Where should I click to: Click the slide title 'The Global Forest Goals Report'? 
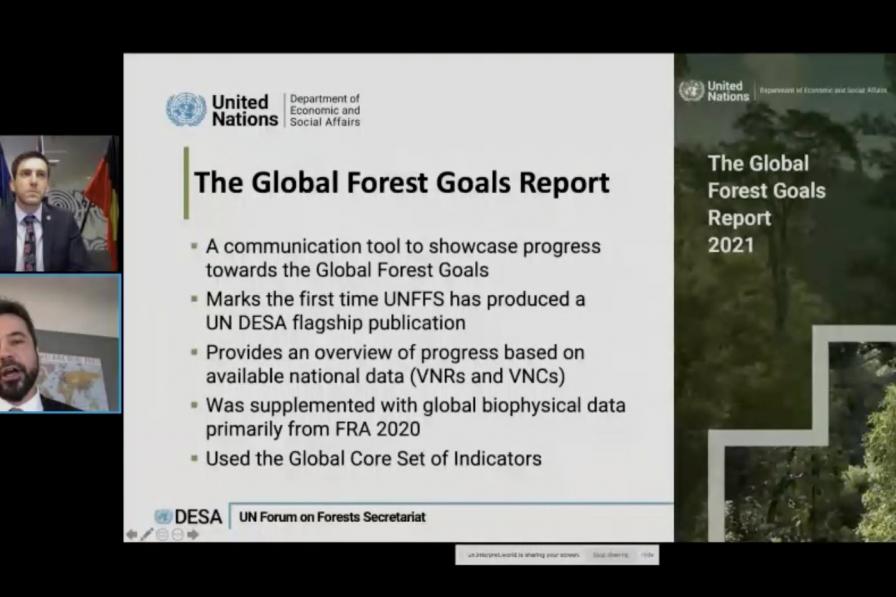pyautogui.click(x=402, y=183)
